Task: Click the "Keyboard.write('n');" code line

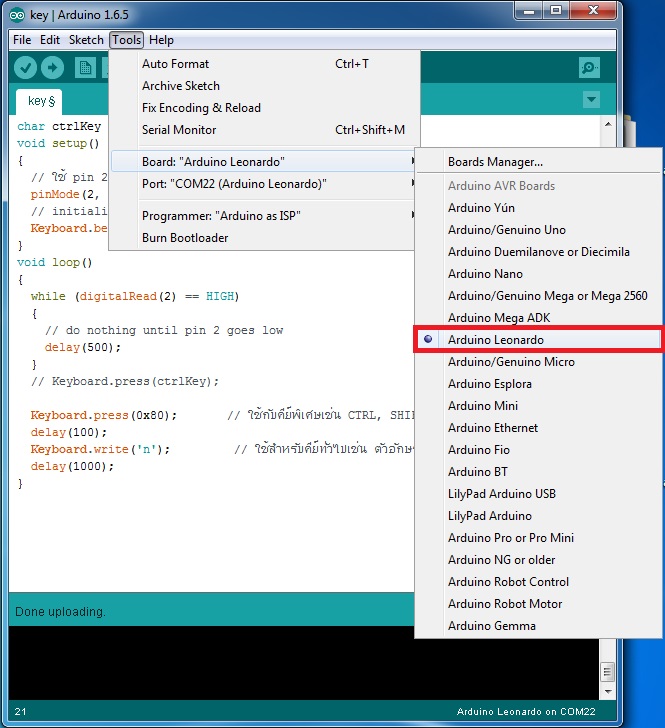Action: click(x=100, y=449)
